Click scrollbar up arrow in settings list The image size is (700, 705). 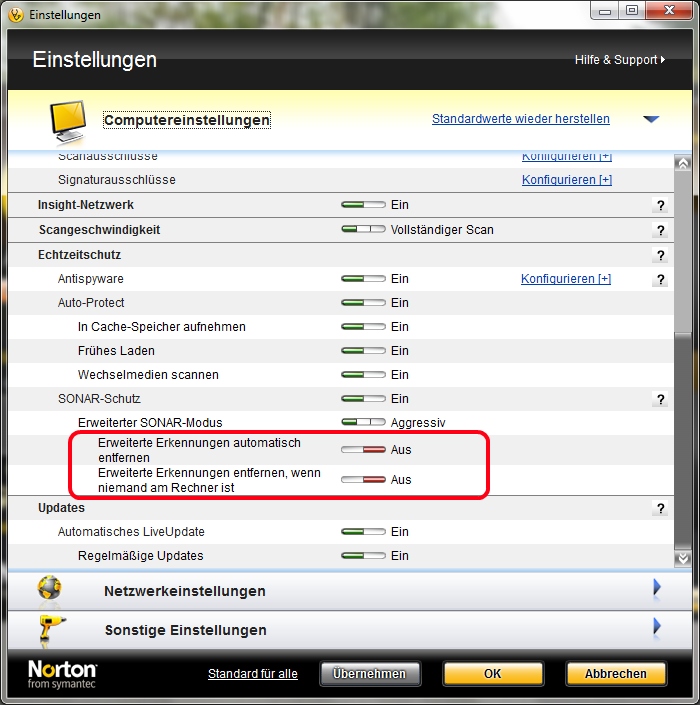[683, 163]
